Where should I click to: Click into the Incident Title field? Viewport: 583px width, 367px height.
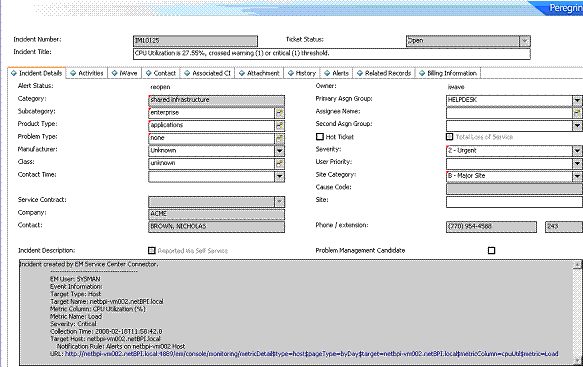(332, 54)
